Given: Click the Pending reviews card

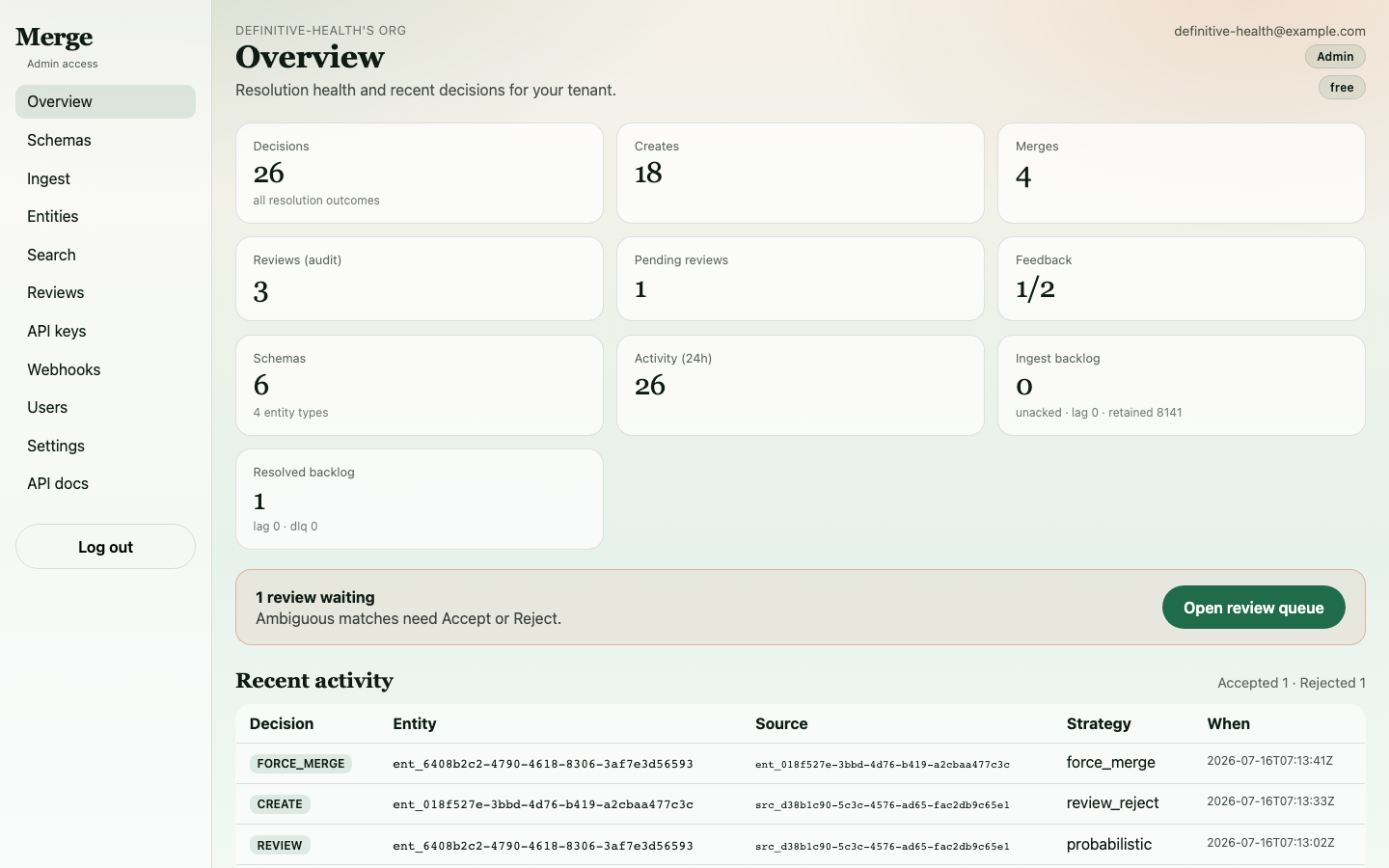Looking at the screenshot, I should point(801,279).
